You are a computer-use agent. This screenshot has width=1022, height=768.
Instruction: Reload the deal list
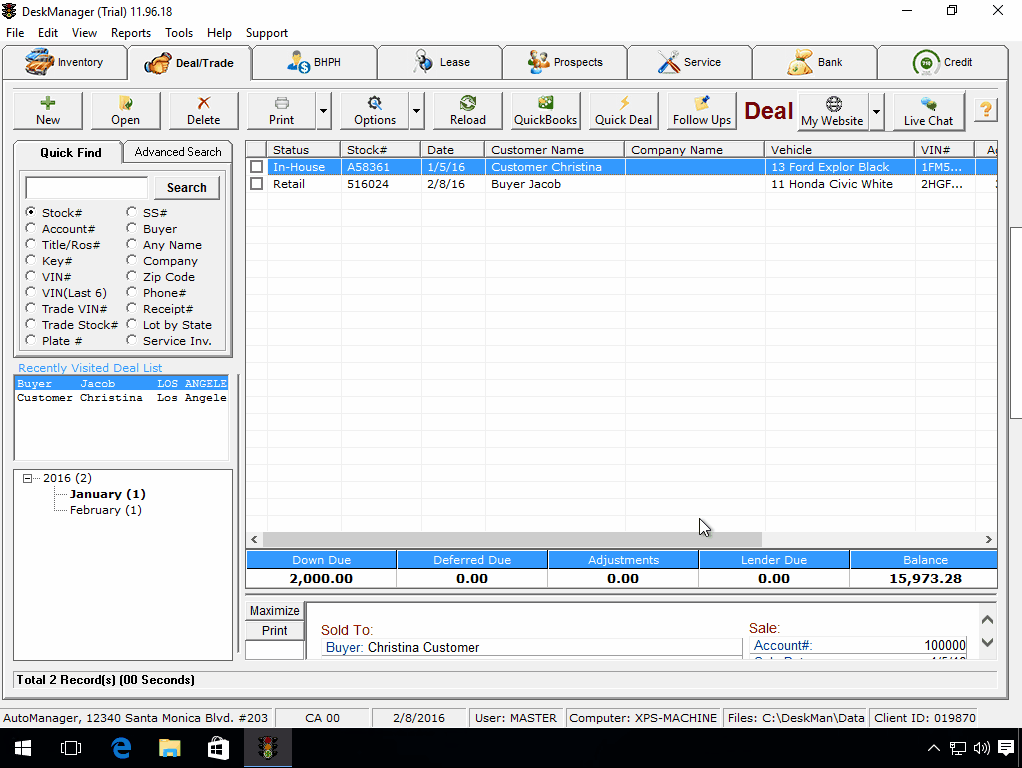tap(467, 111)
